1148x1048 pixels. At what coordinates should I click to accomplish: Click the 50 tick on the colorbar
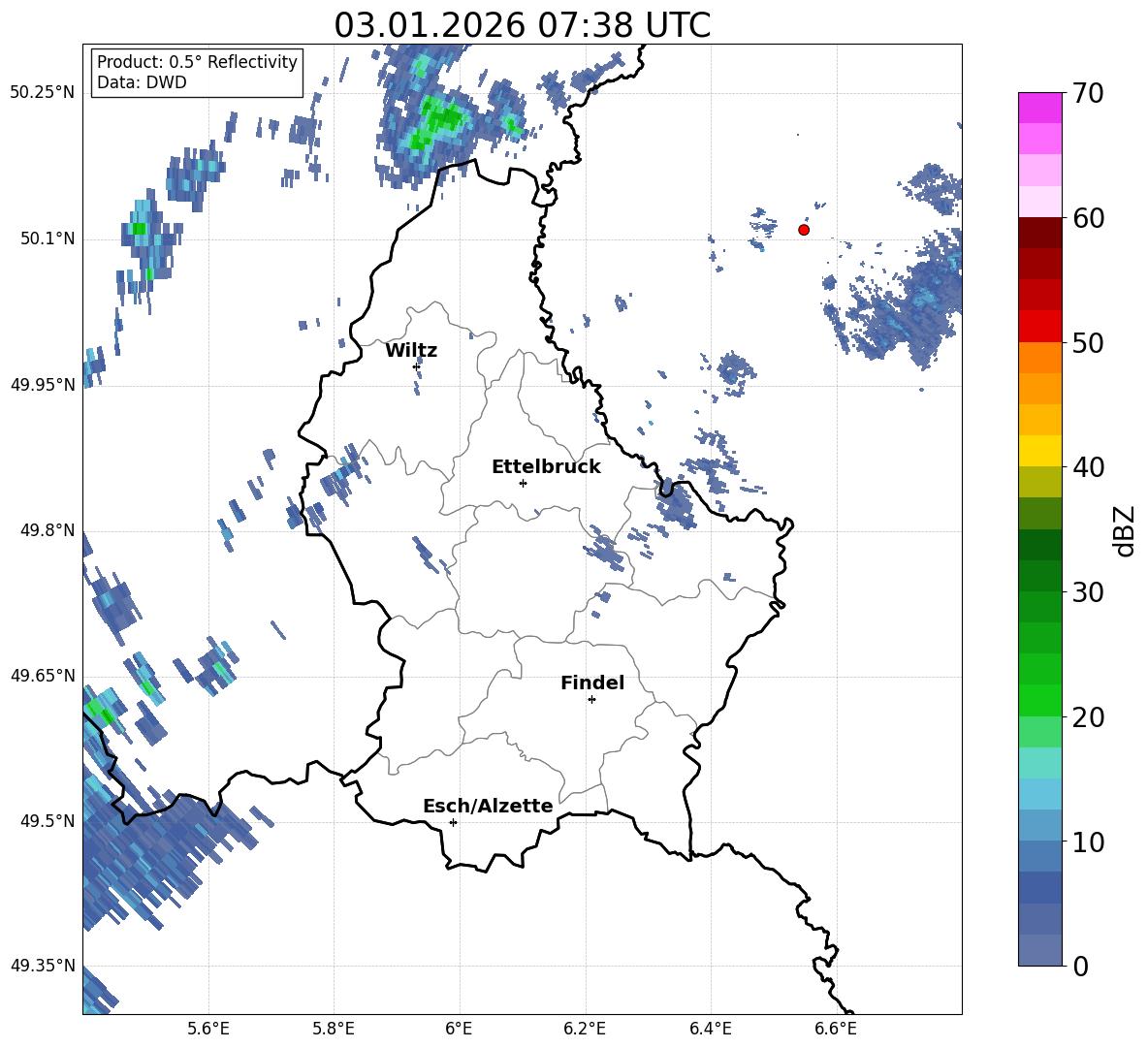[x=1088, y=343]
